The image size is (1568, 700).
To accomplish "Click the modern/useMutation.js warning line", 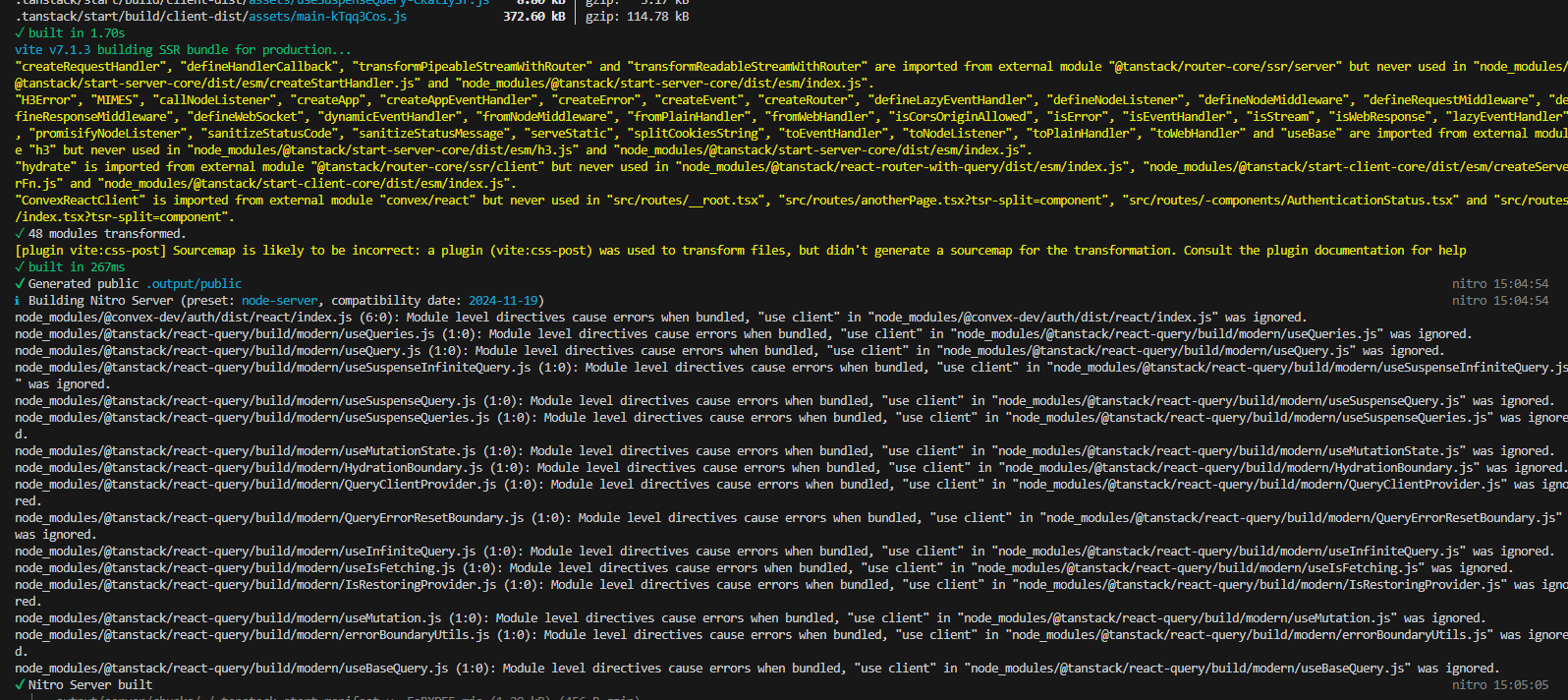I will [x=751, y=617].
